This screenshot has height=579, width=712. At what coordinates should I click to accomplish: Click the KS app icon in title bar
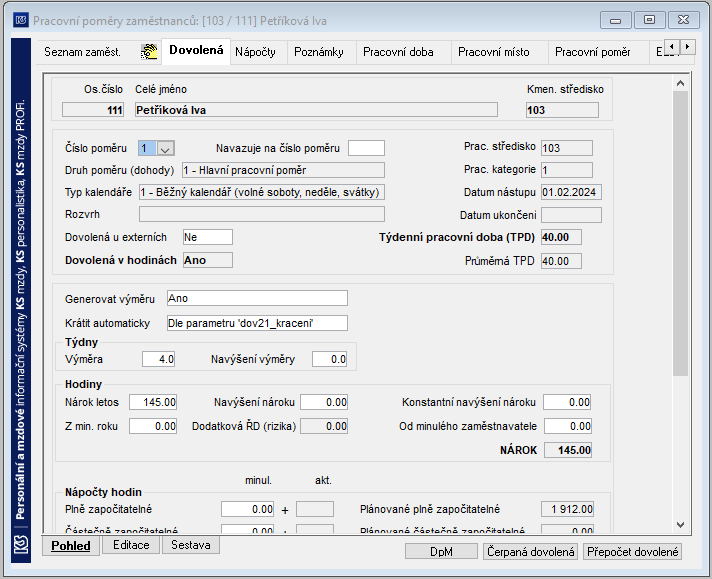(x=20, y=20)
